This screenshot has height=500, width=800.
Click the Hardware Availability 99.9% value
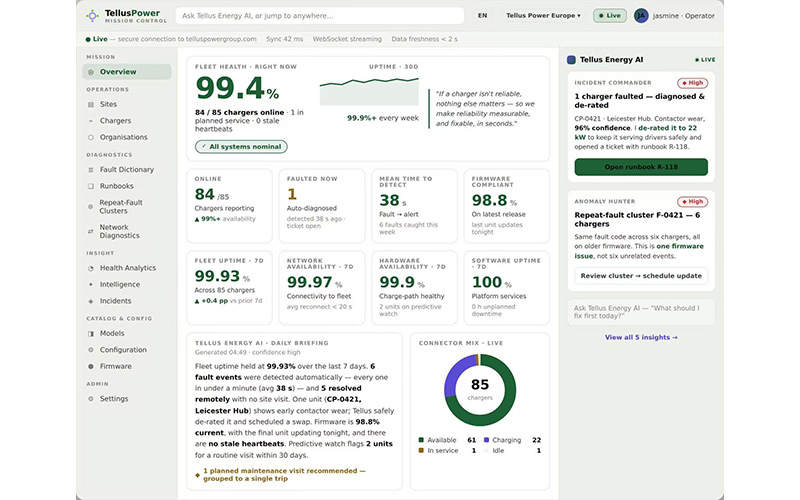point(402,282)
